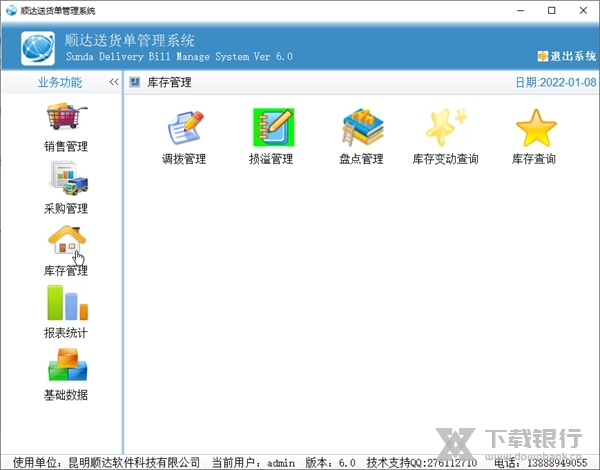Screen dimensions: 600x470
Task: Launch 损溢管理 green notebook icon
Action: 273,127
